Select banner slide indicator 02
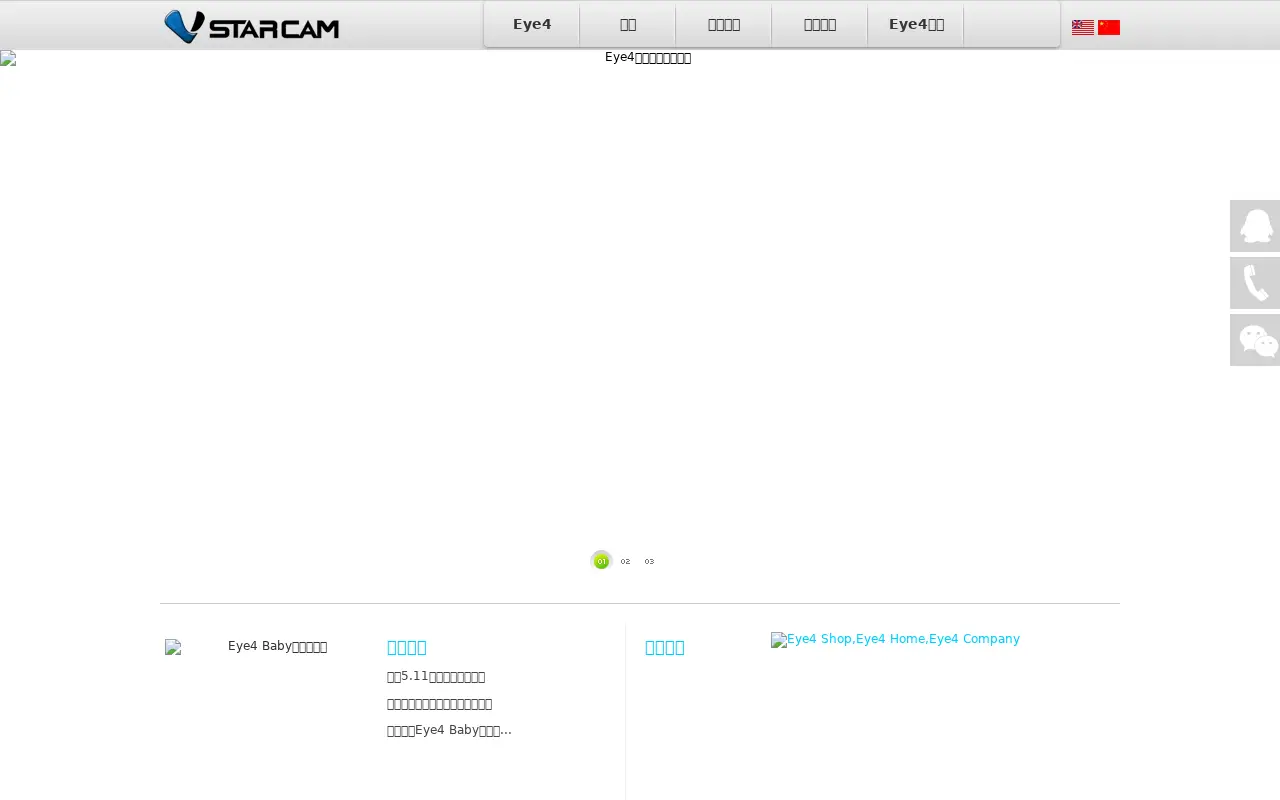The width and height of the screenshot is (1280, 800). click(625, 561)
